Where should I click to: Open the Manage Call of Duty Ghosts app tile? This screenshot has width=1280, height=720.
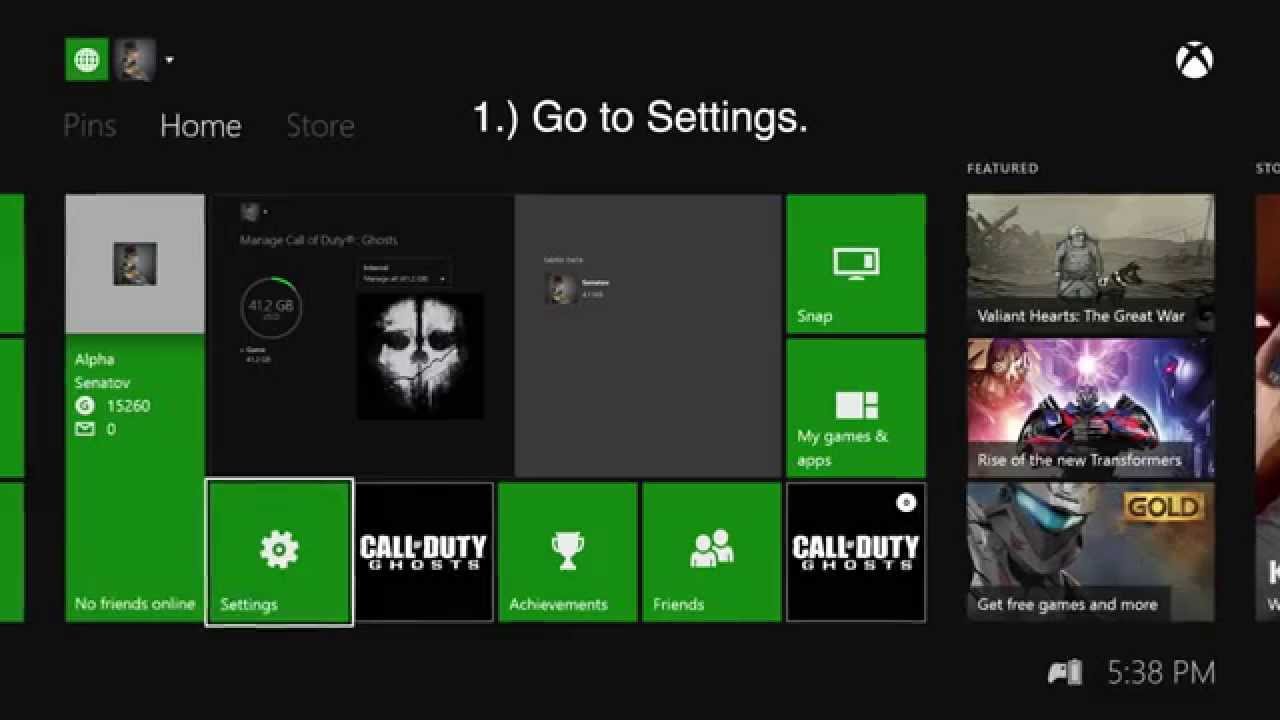pos(495,336)
